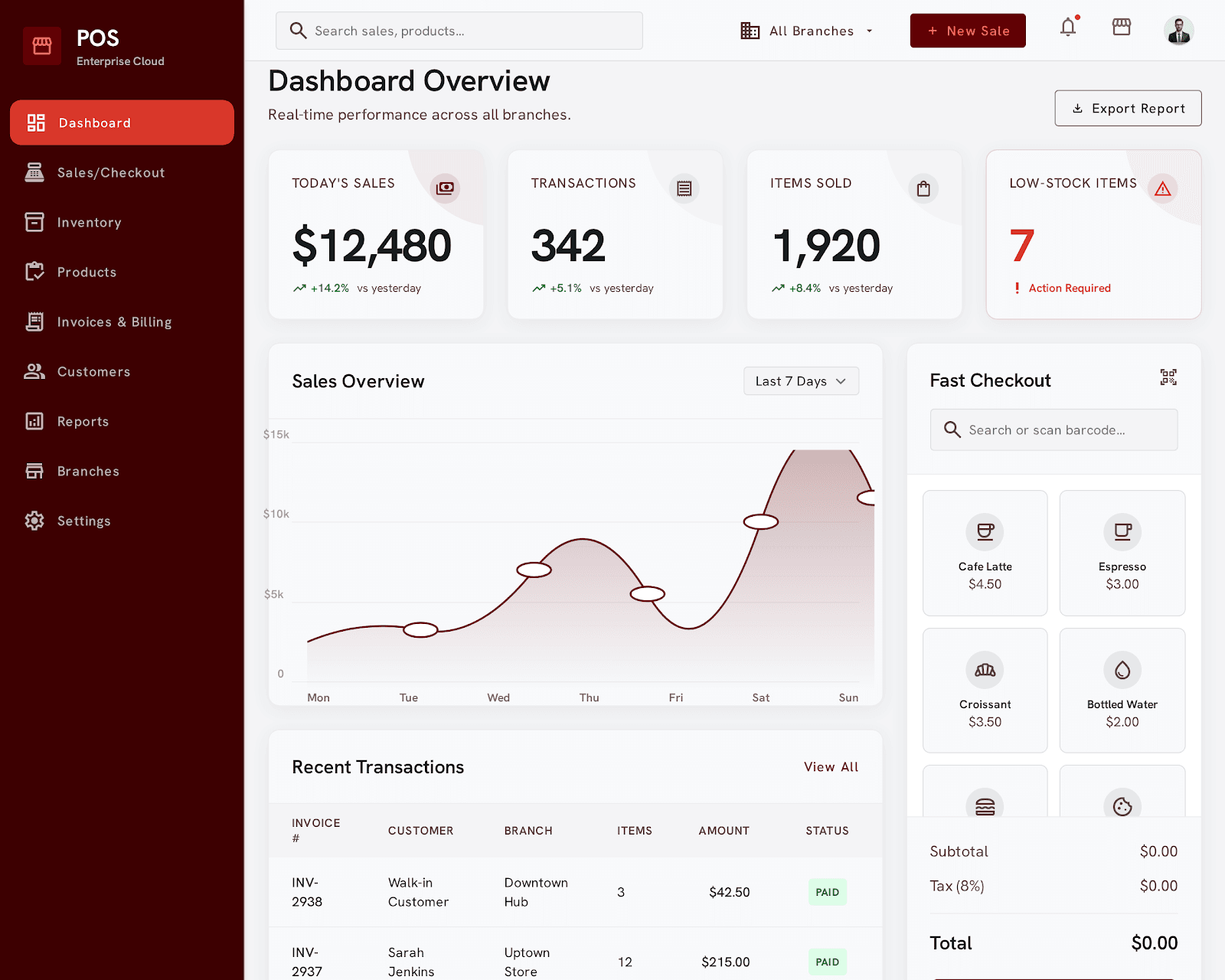Click the Today's Sales cash icon
The height and width of the screenshot is (980, 1225).
point(445,188)
